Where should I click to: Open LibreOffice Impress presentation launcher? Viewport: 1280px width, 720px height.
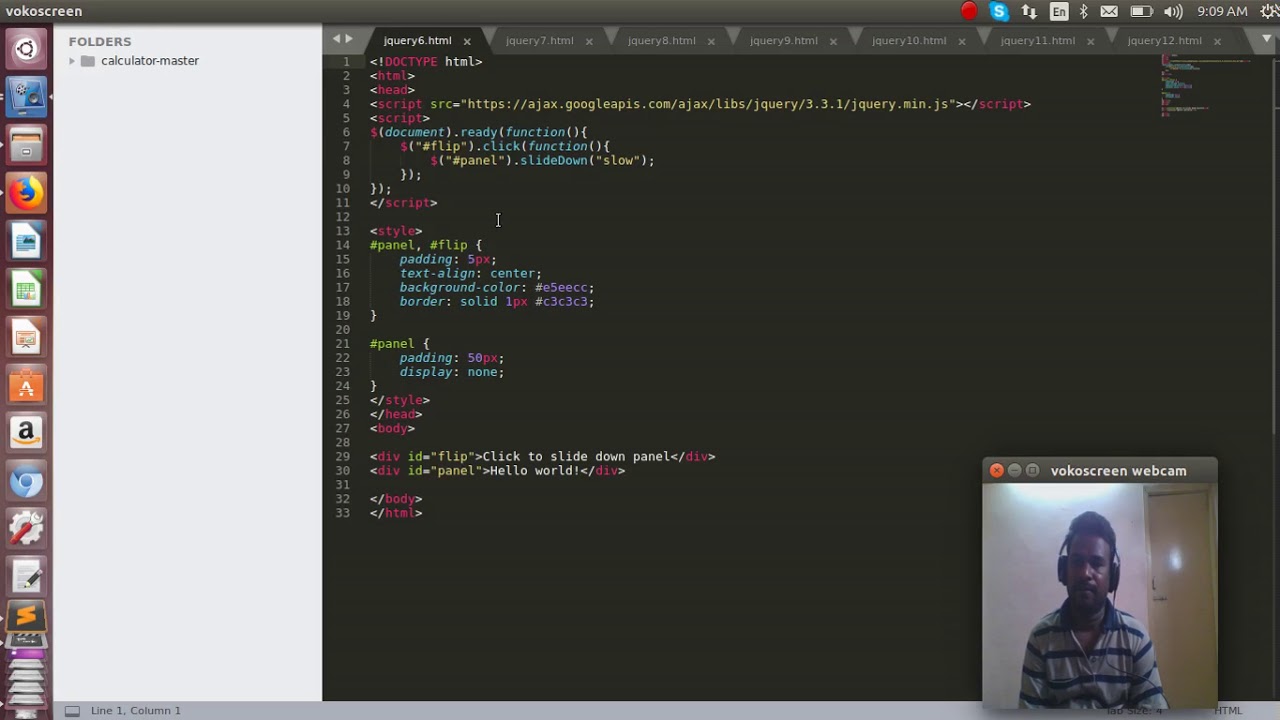pyautogui.click(x=26, y=338)
